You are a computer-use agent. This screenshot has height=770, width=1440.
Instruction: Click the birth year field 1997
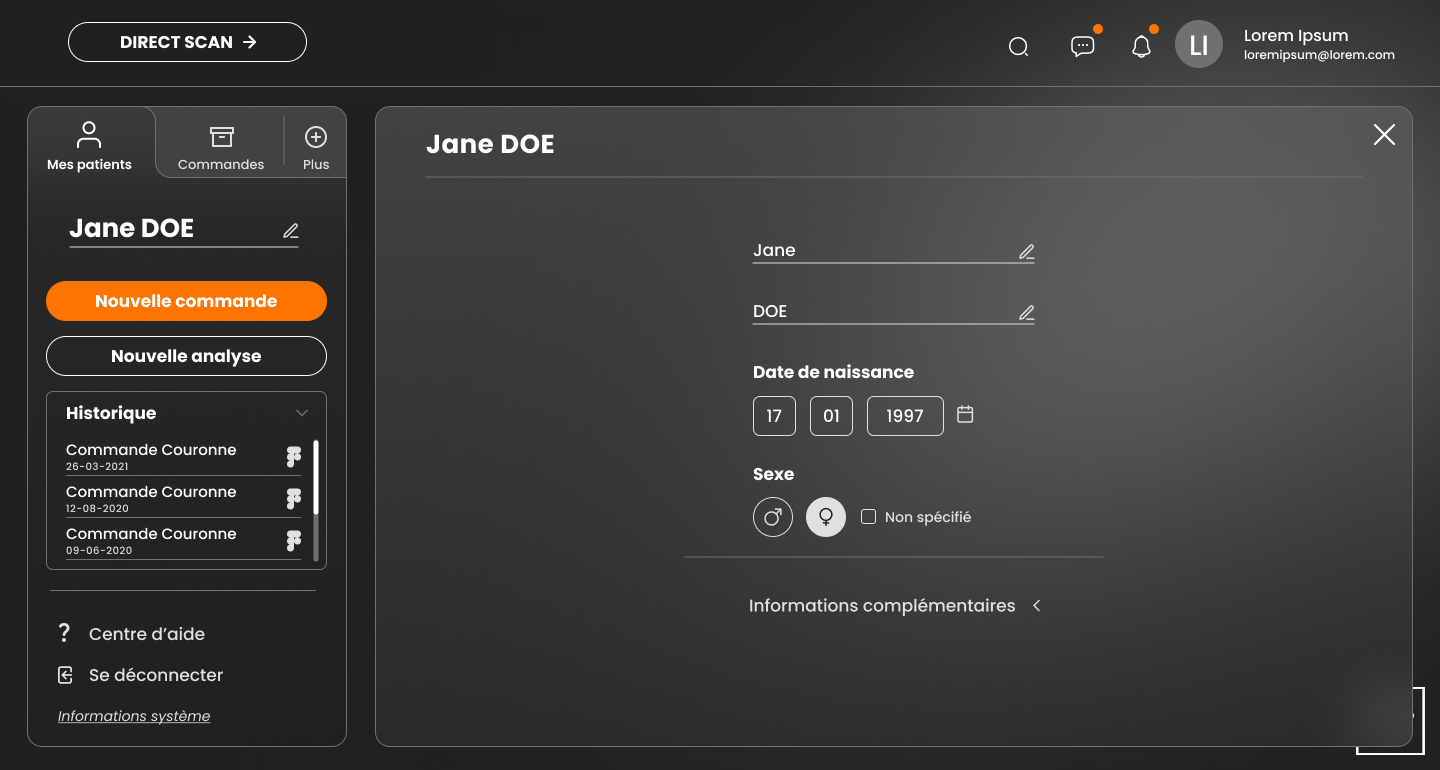tap(905, 416)
